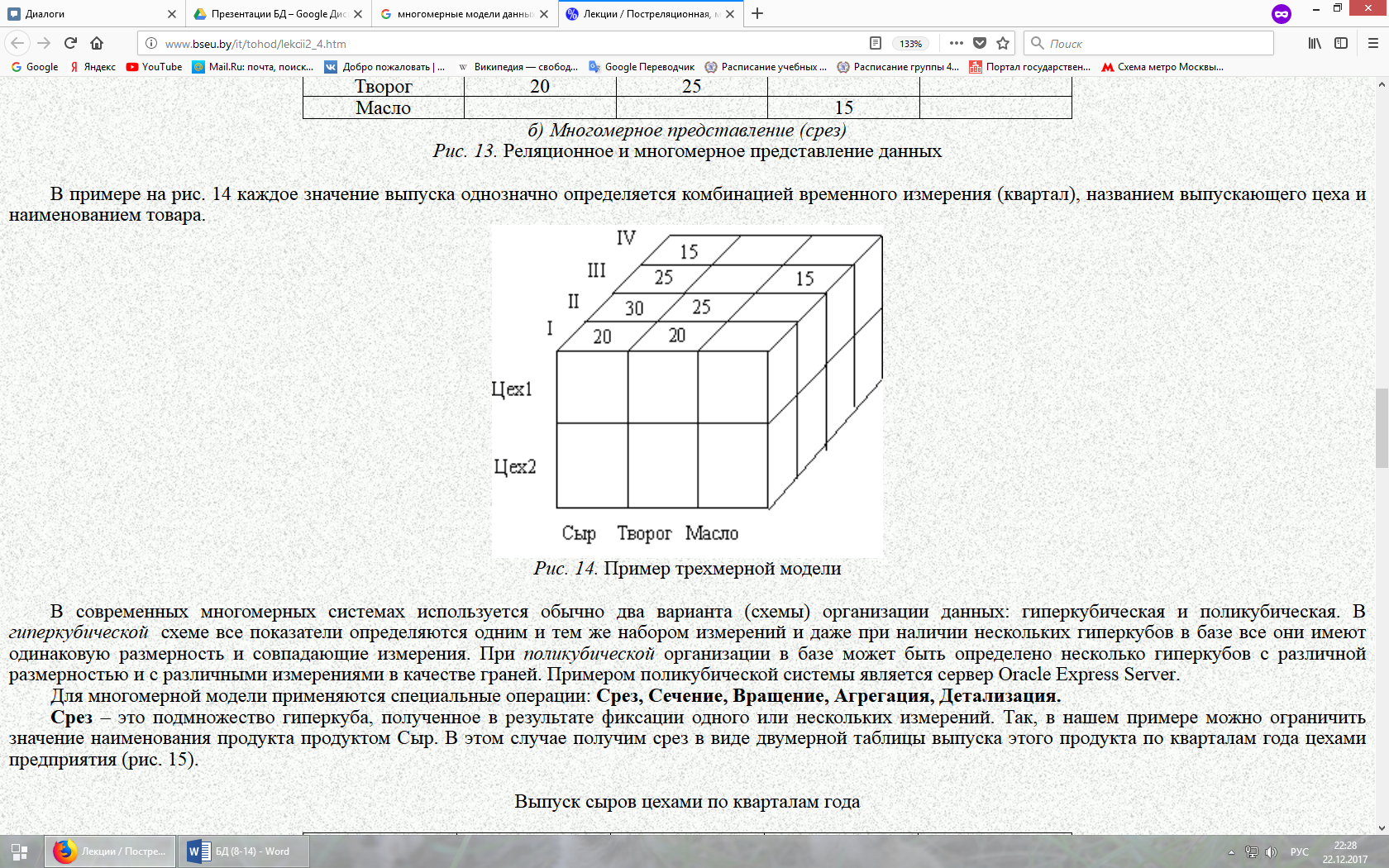Reload the current page

pos(71,43)
